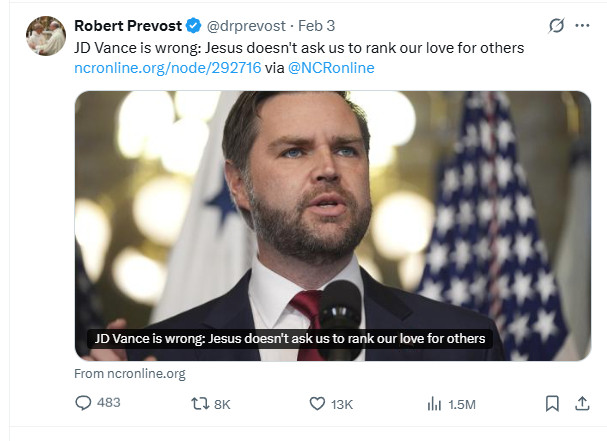Click the blue verified badge
Image resolution: width=607 pixels, height=441 pixels.
click(x=194, y=26)
